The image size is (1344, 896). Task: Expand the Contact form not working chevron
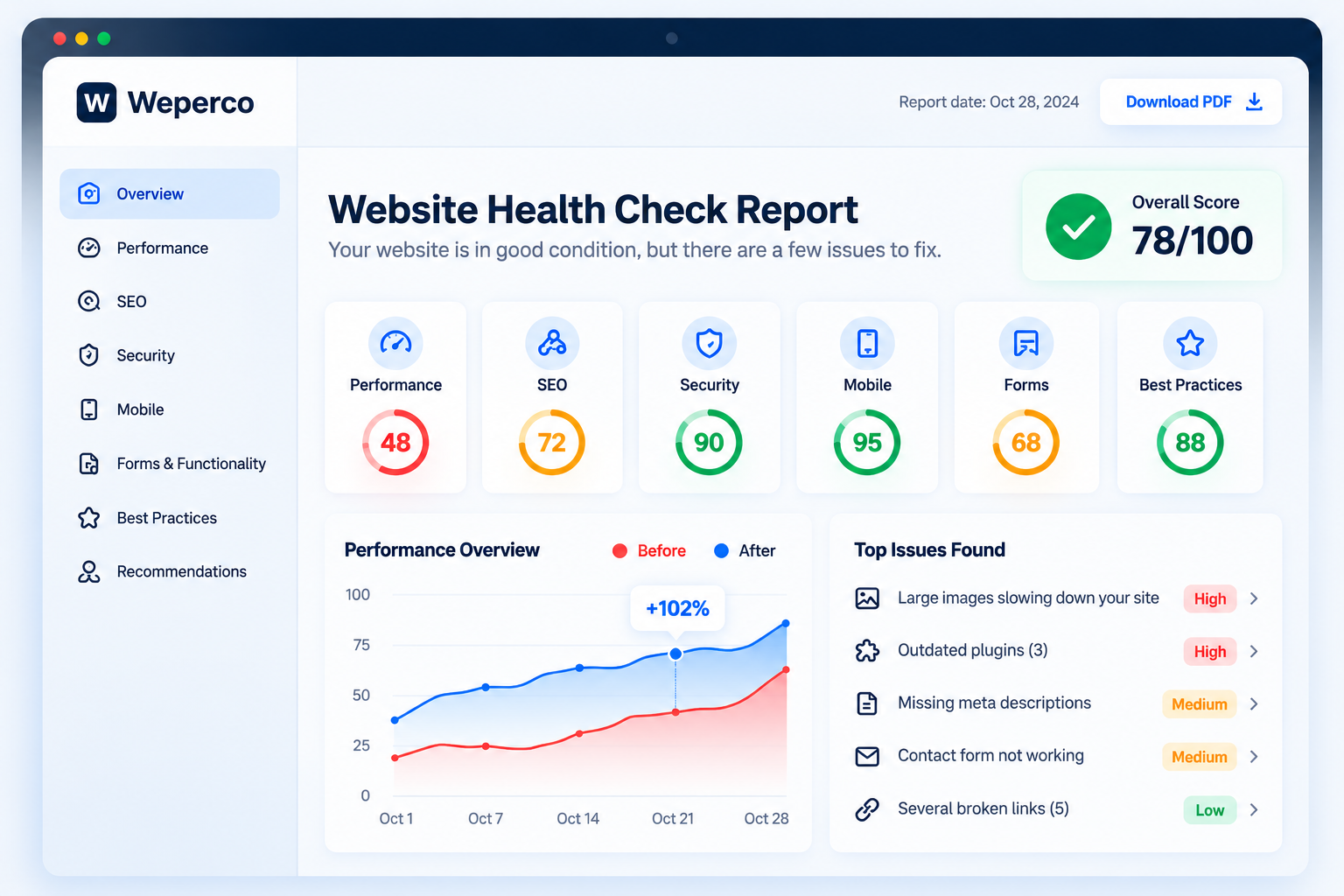coord(1254,757)
